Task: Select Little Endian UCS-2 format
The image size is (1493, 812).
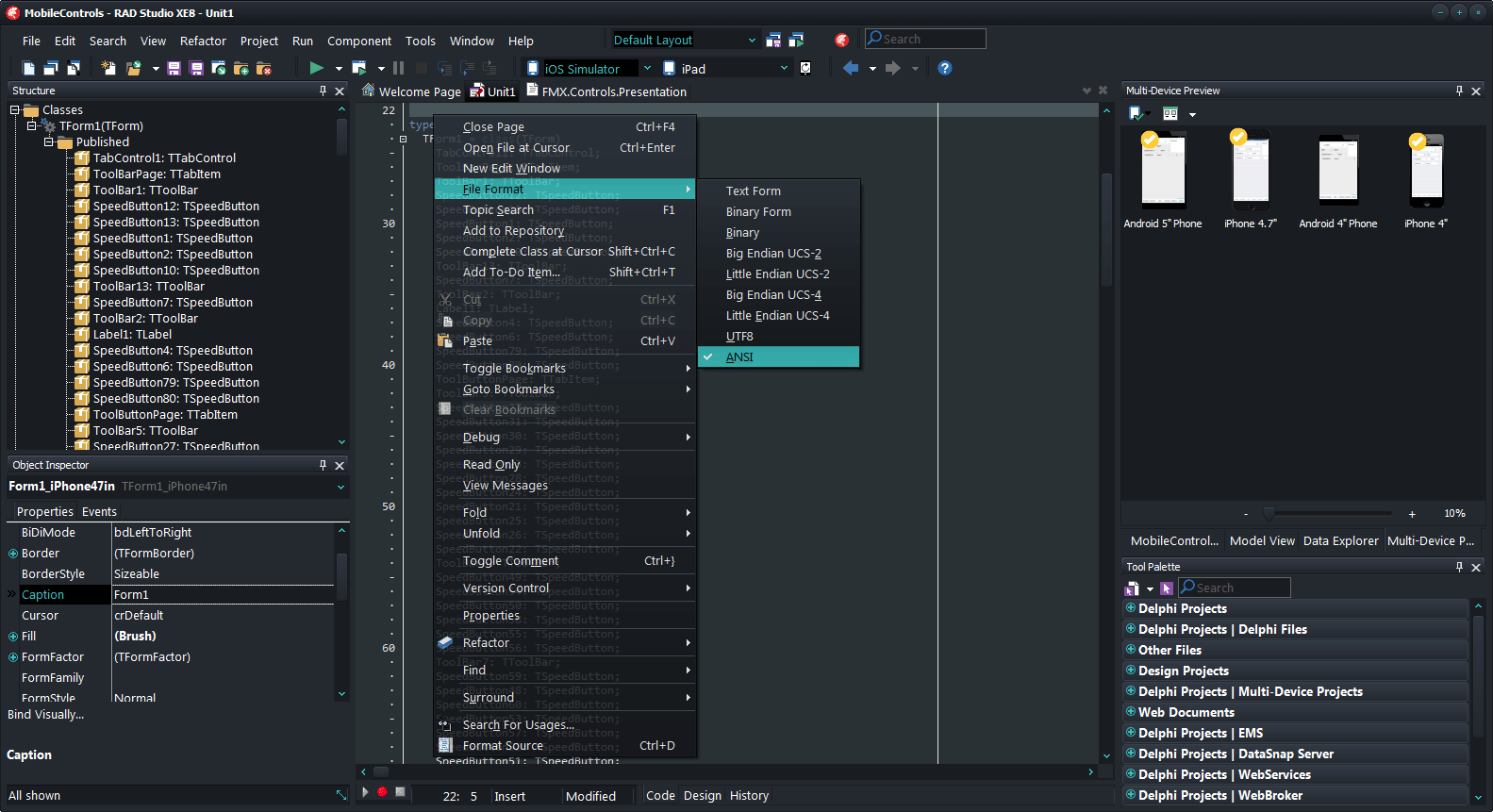Action: click(x=778, y=274)
